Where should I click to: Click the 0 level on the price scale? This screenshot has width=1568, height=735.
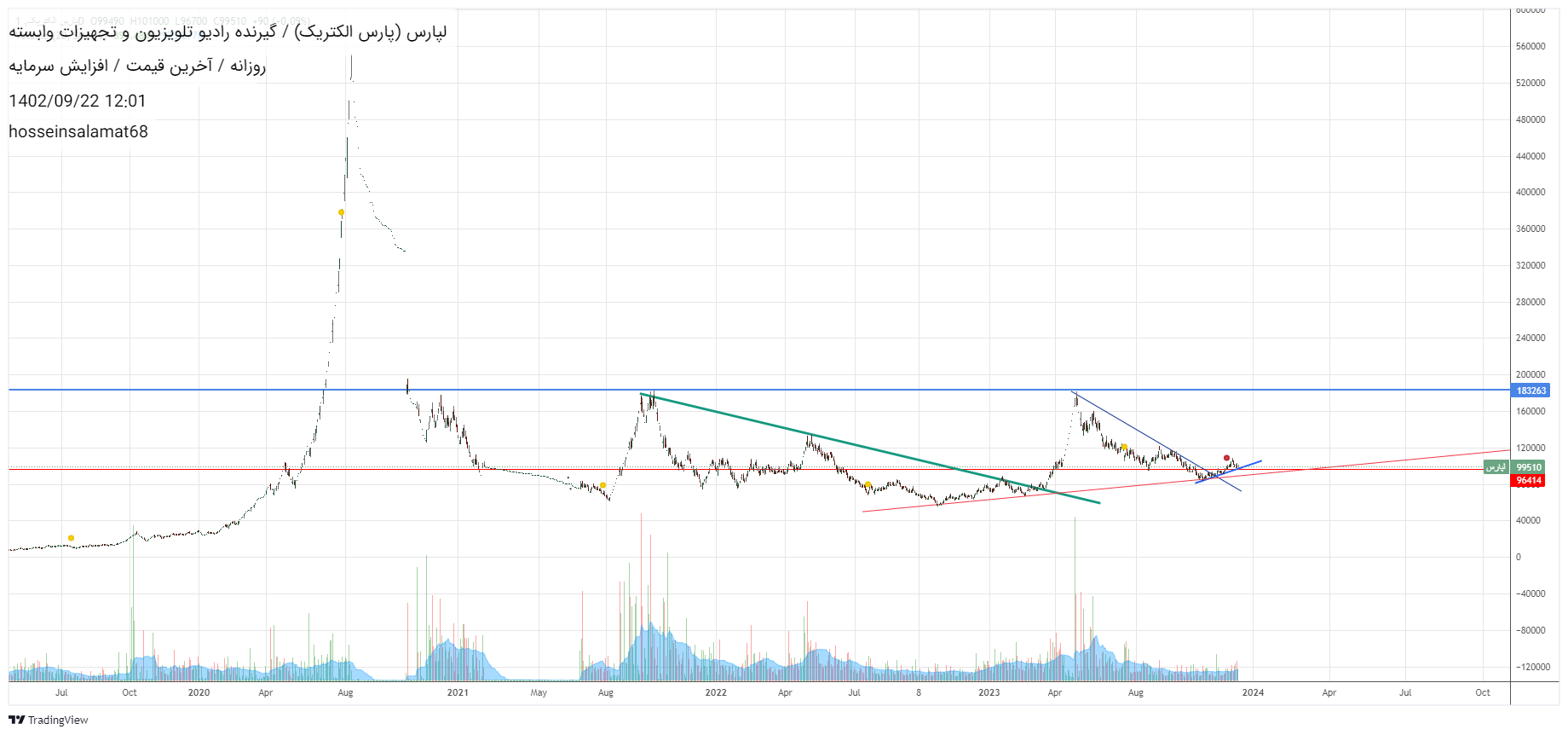(1518, 557)
